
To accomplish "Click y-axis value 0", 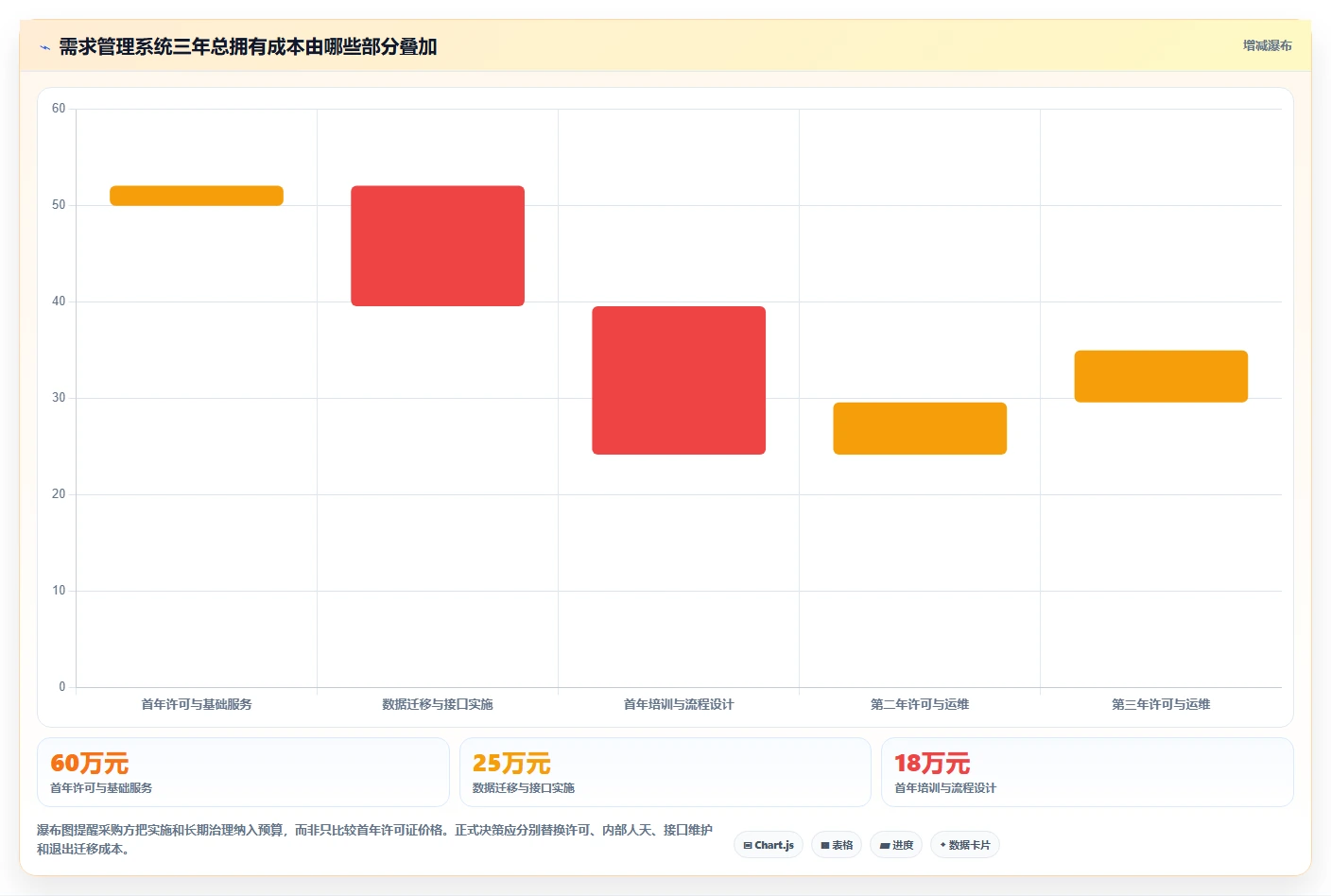I will pyautogui.click(x=62, y=687).
